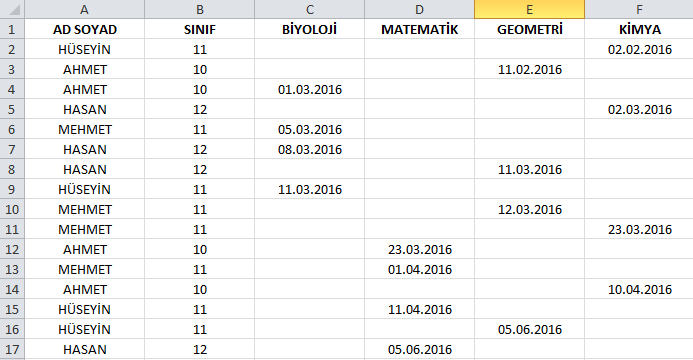Select class value 11 in row 2
The width and height of the screenshot is (693, 360).
[199, 49]
